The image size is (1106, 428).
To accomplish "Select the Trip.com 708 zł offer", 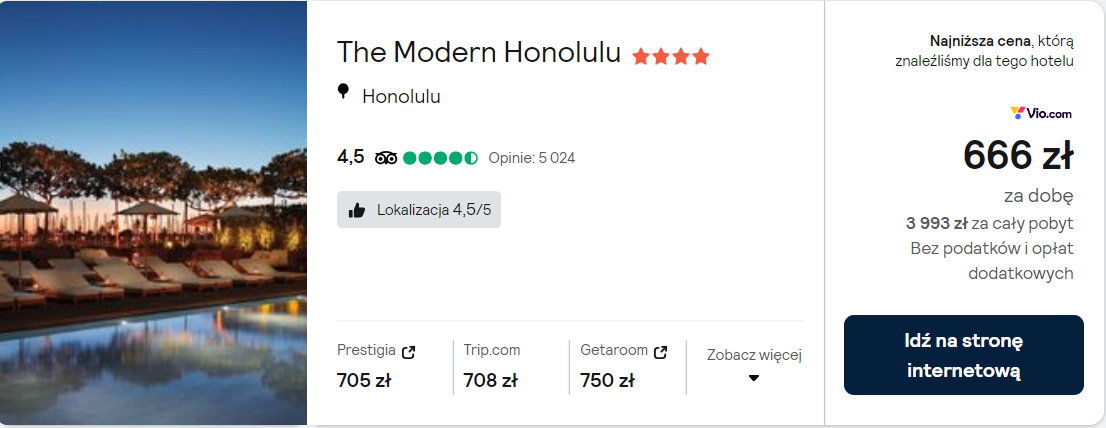I will pos(492,366).
